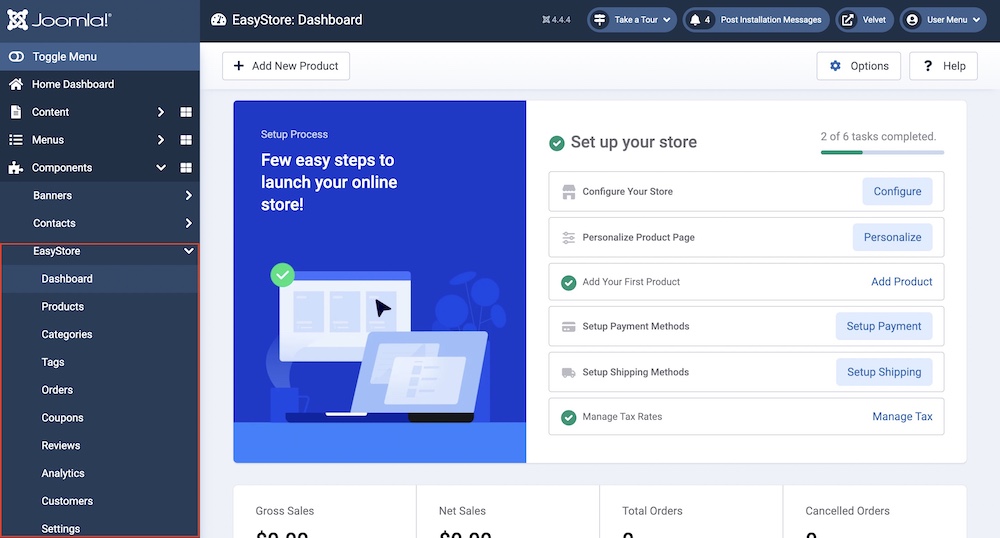Image resolution: width=1000 pixels, height=538 pixels.
Task: Click the Menus dashboard grid icon
Action: [186, 140]
